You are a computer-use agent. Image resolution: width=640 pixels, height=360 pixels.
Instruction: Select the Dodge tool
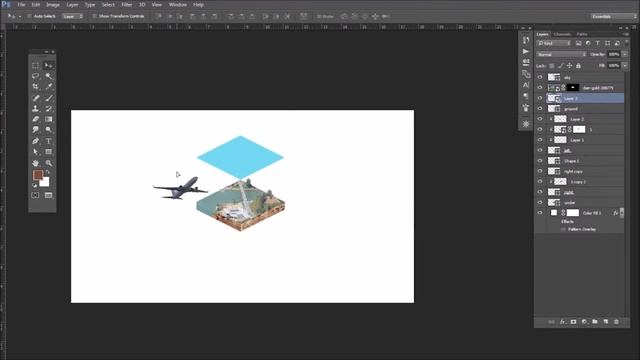[x=49, y=130]
